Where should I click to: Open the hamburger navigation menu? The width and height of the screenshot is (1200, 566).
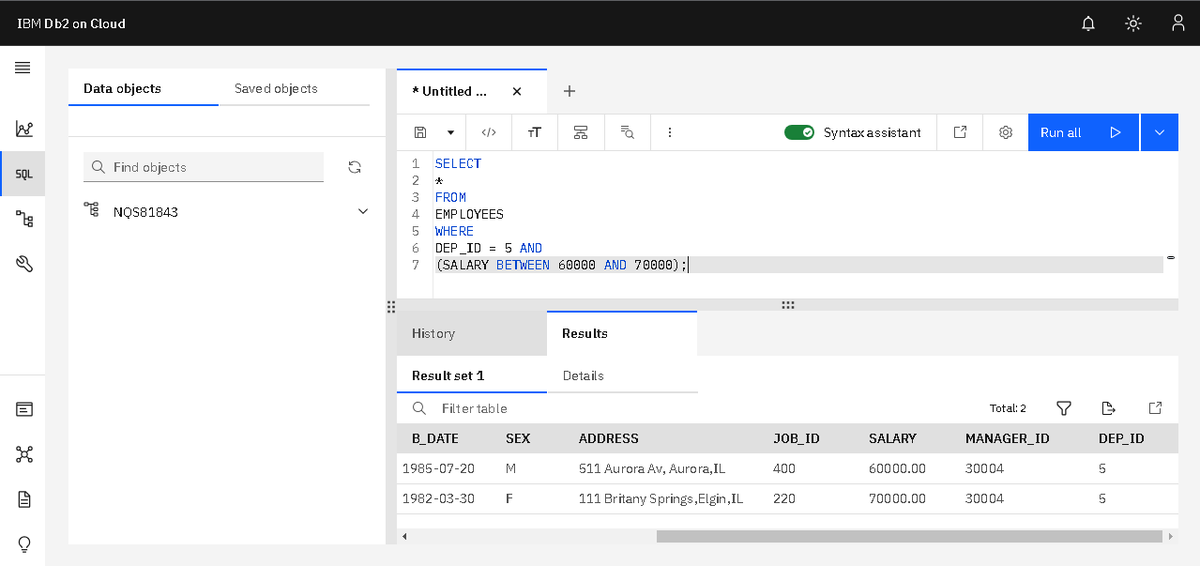click(22, 68)
